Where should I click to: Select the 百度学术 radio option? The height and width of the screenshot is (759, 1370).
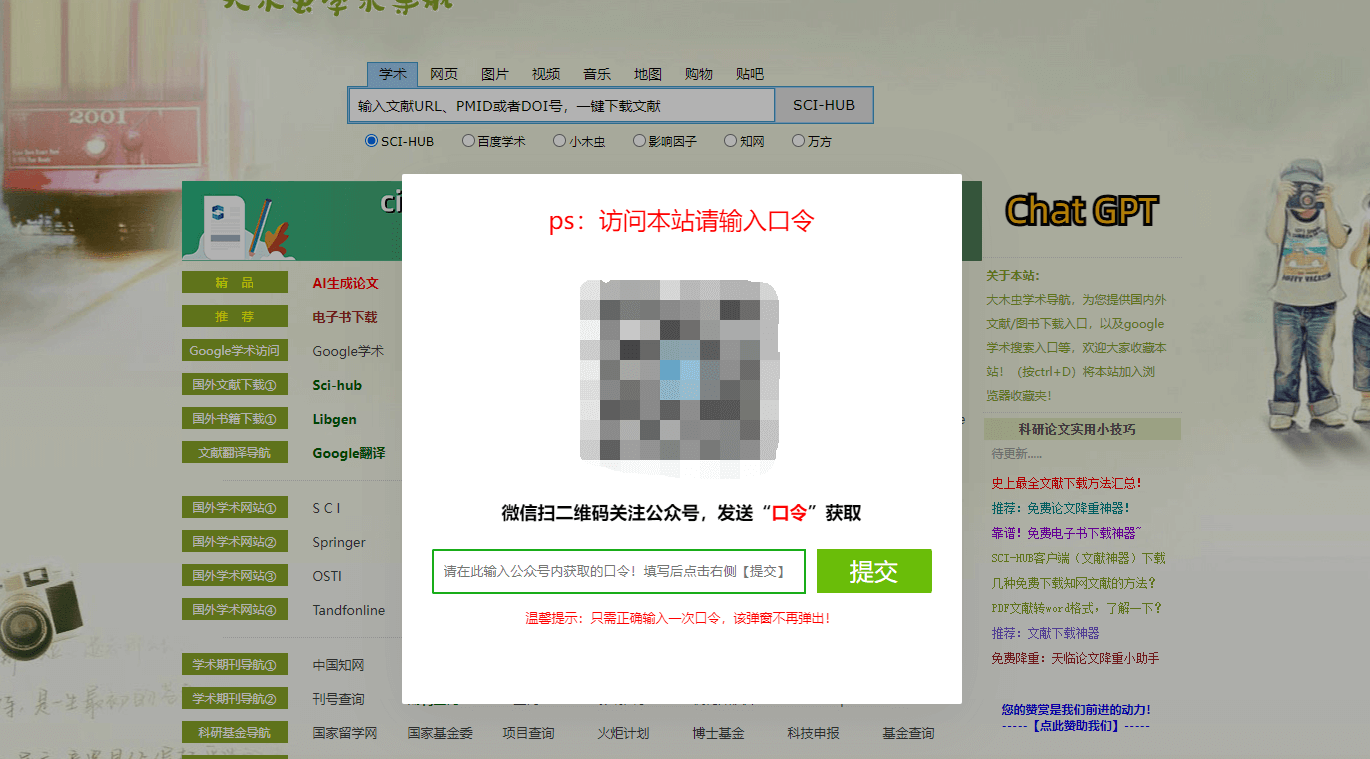(x=468, y=141)
